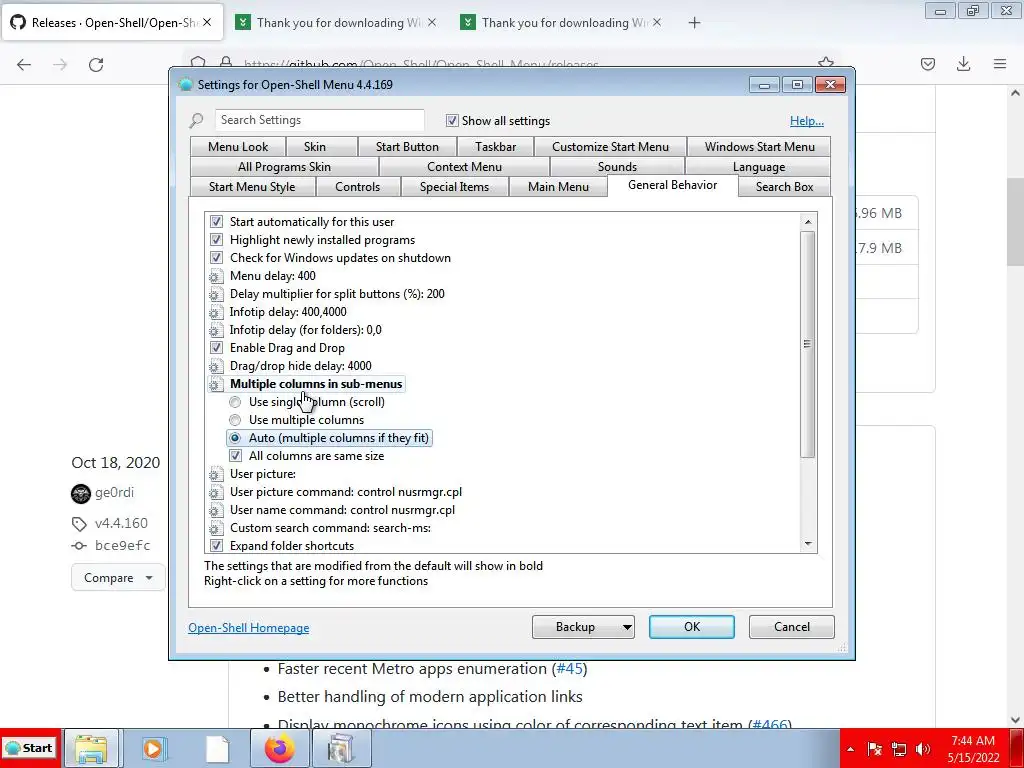
Task: Uncheck Start automatically for this user
Action: pos(216,222)
